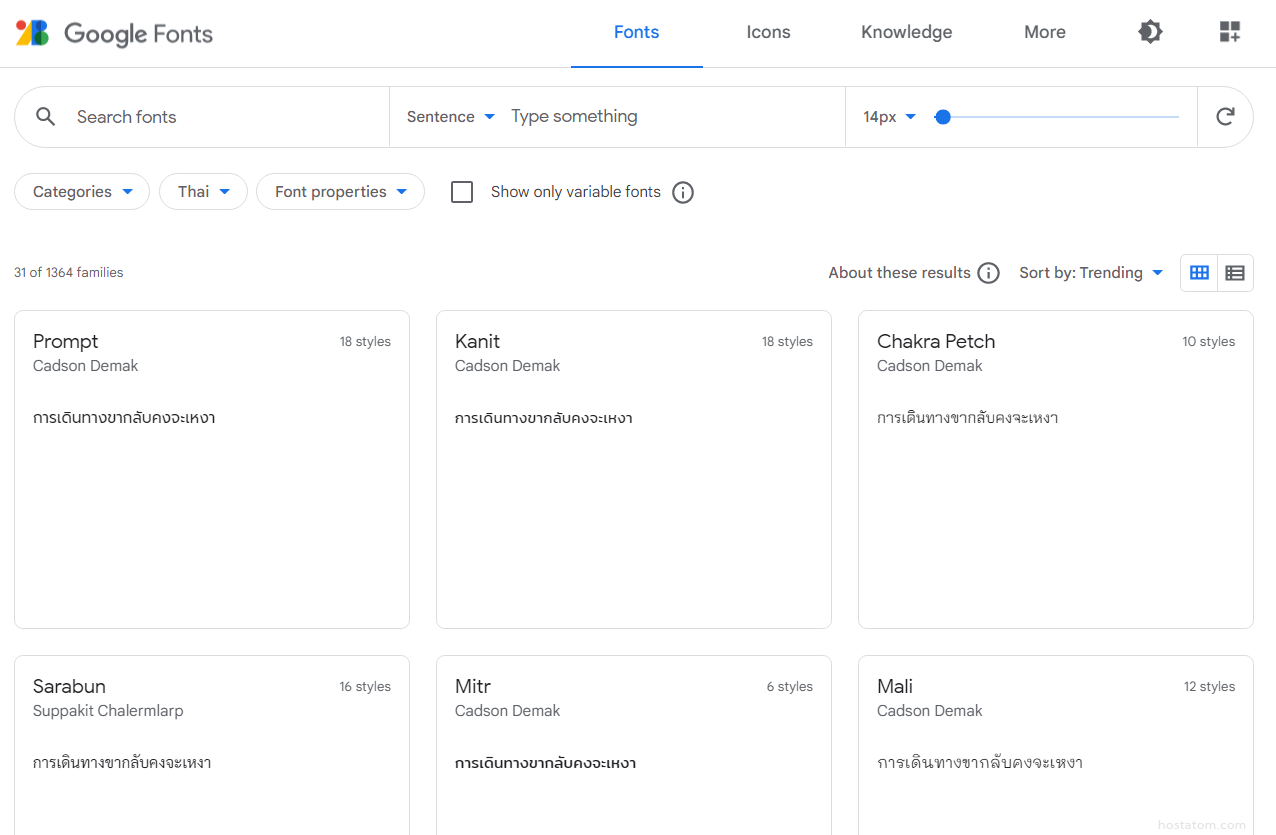Expand the Font properties dropdown
Viewport: 1276px width, 835px height.
(340, 192)
